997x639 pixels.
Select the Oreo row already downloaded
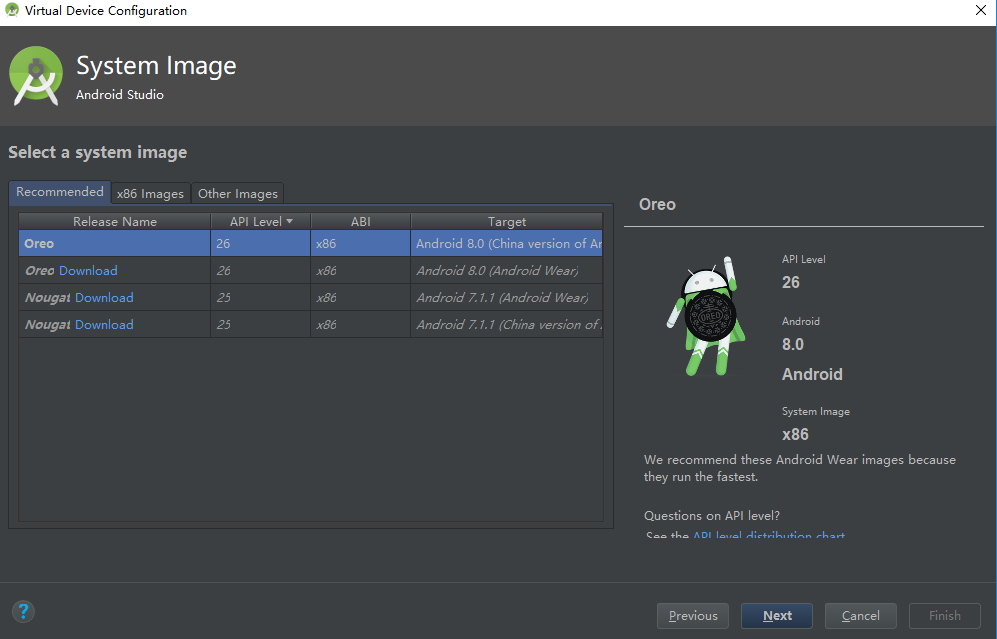(311, 244)
